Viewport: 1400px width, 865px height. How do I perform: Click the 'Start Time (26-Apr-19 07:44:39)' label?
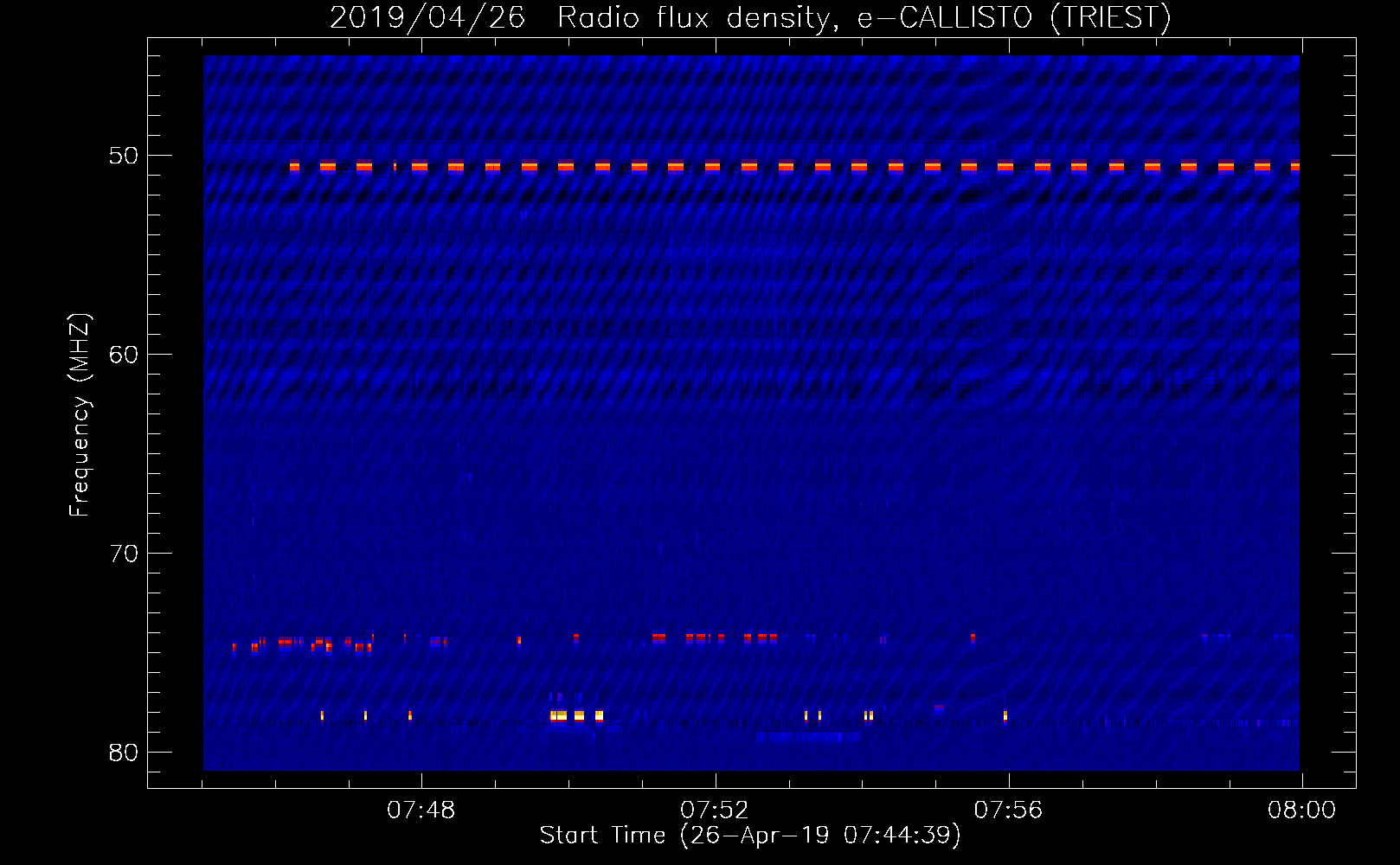tap(750, 836)
